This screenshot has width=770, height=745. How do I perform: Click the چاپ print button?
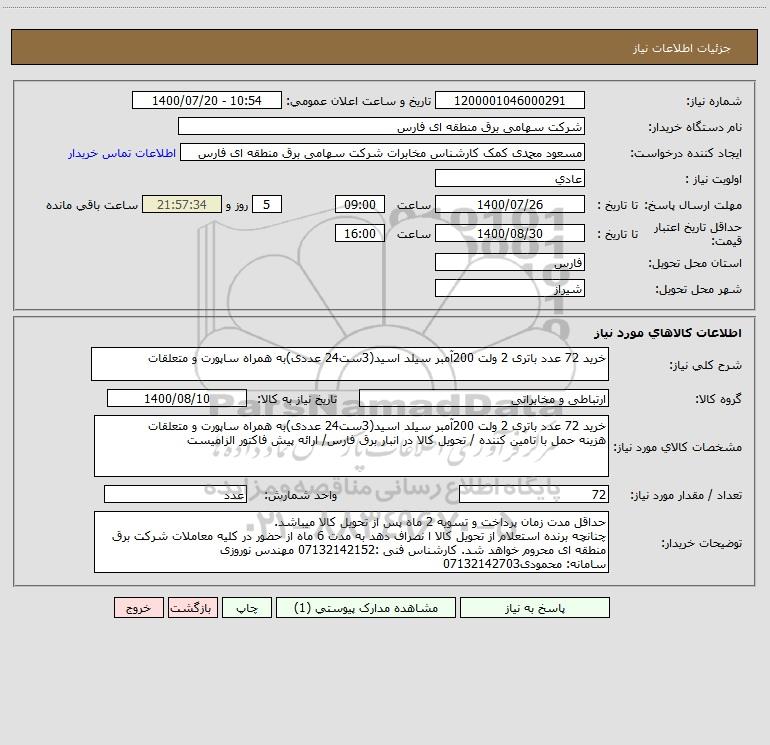247,607
